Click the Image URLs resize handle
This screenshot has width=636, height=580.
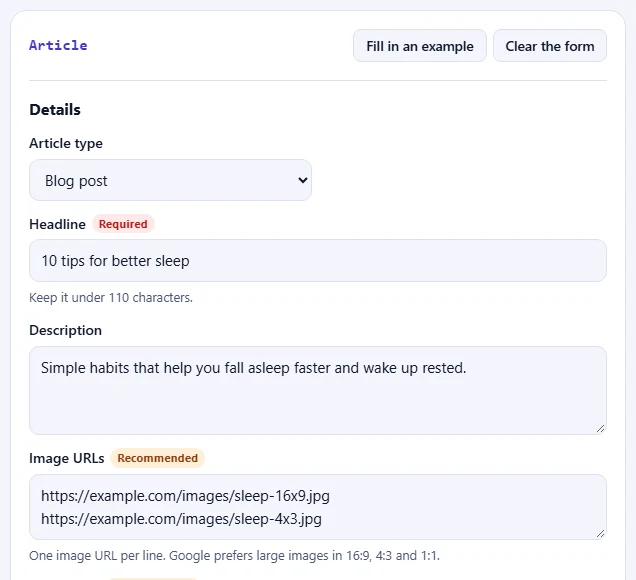coord(601,534)
